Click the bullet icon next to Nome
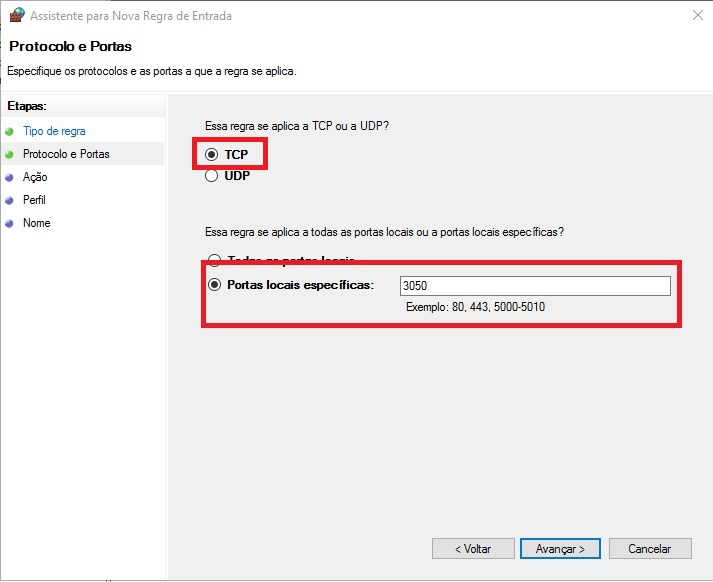 (10, 223)
